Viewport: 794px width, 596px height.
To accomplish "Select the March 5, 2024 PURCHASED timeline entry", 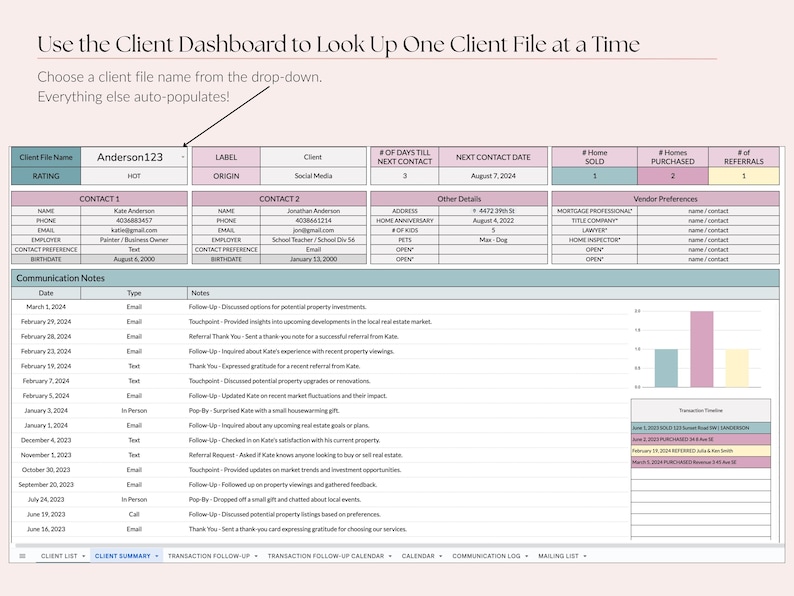I will [701, 462].
